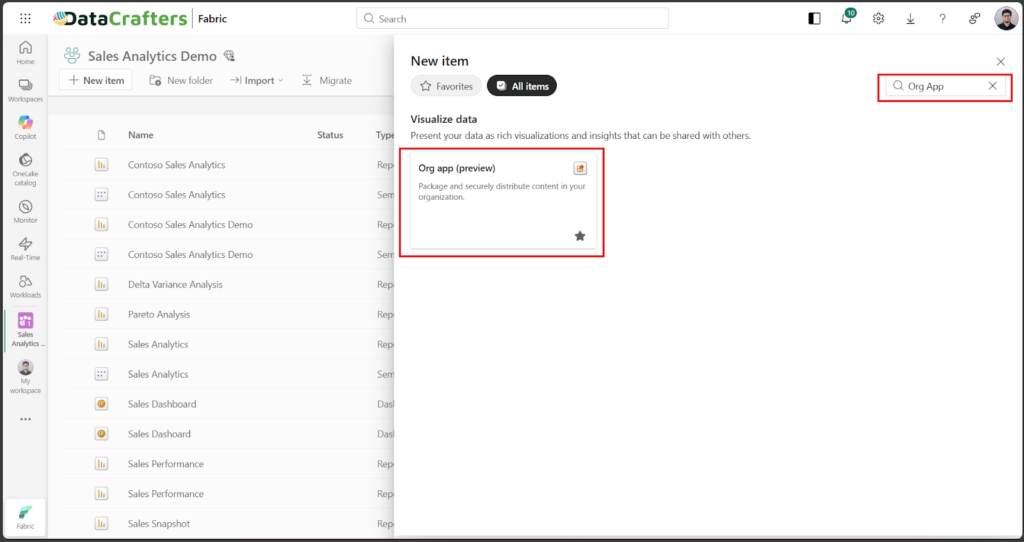The width and height of the screenshot is (1024, 542).
Task: Open Copilot in the left sidebar
Action: (25, 127)
